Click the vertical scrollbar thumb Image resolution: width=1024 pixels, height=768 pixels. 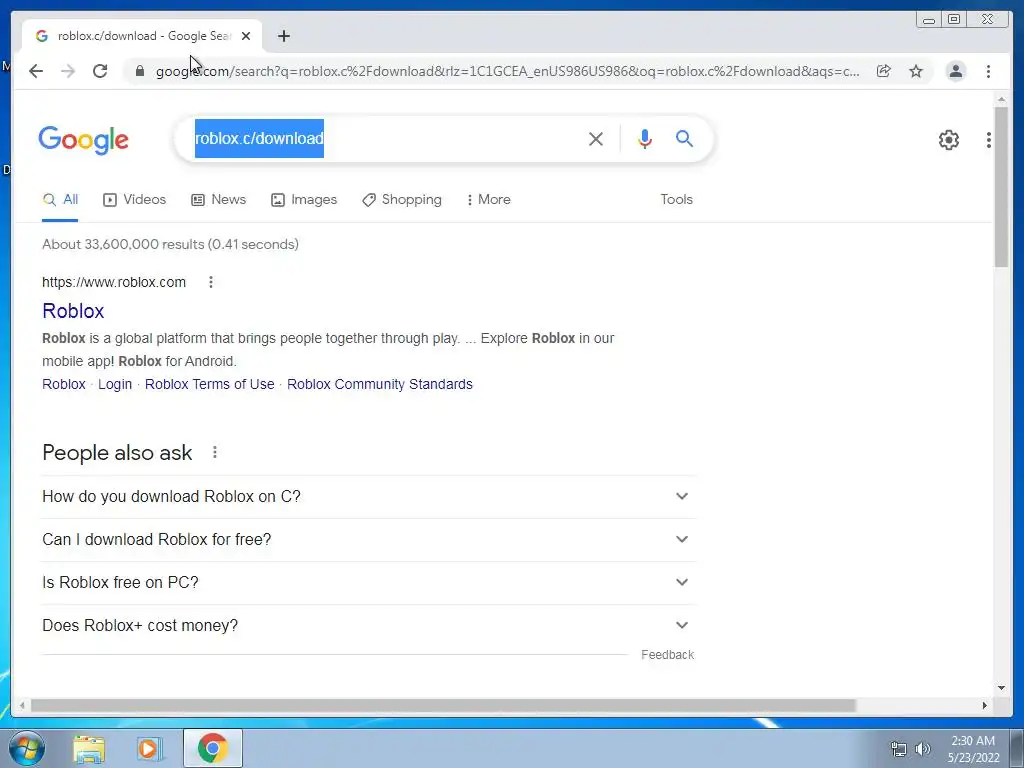tap(1001, 187)
